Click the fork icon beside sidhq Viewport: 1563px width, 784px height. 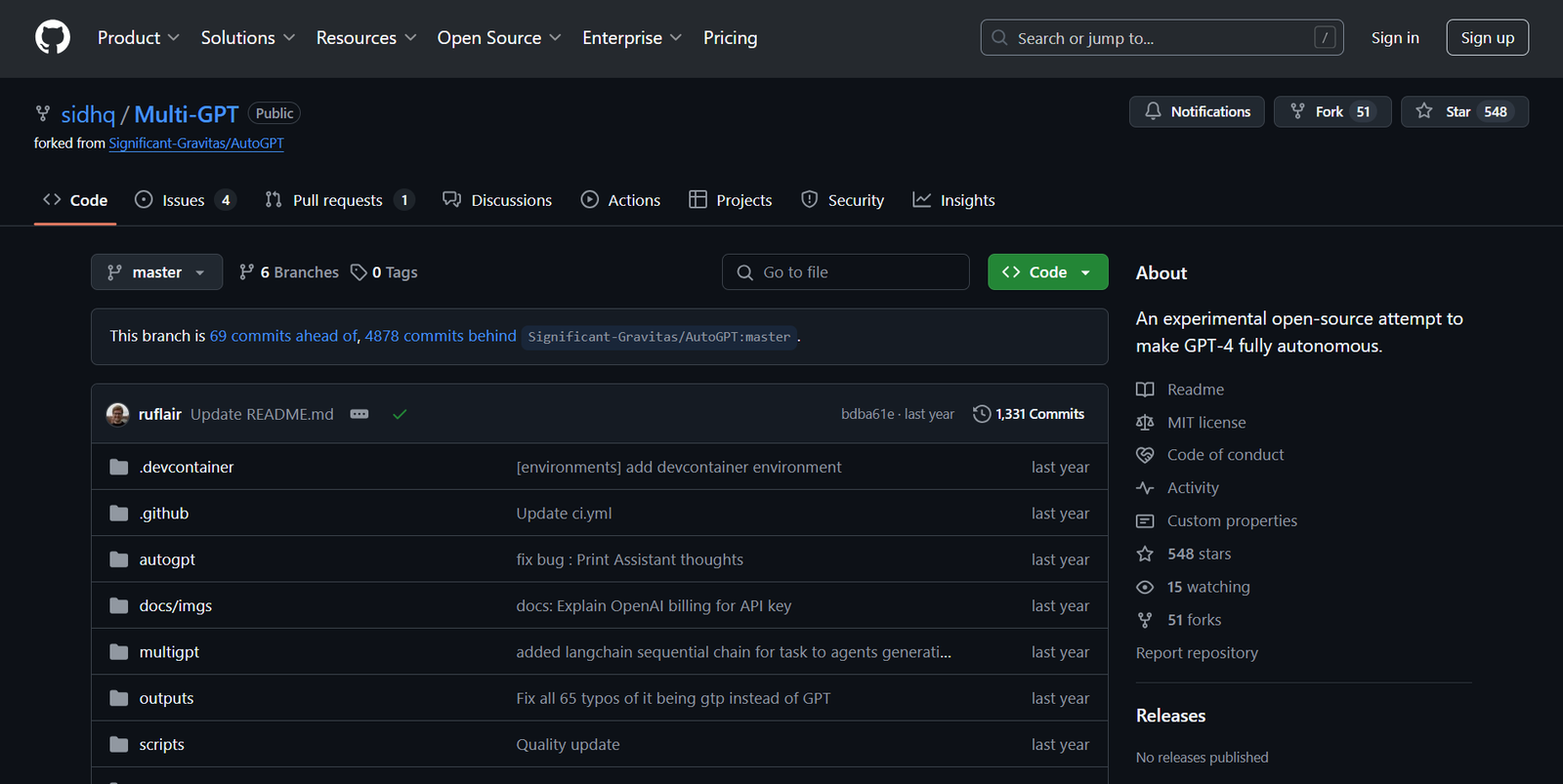click(x=43, y=114)
